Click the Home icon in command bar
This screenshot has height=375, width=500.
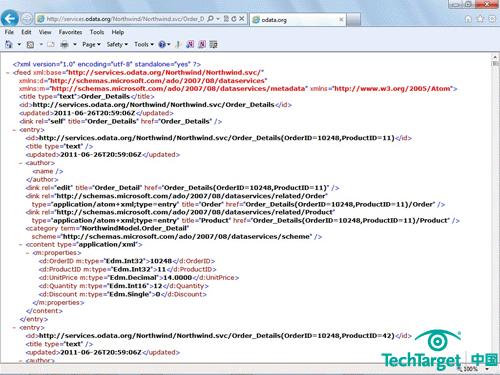click(9, 44)
